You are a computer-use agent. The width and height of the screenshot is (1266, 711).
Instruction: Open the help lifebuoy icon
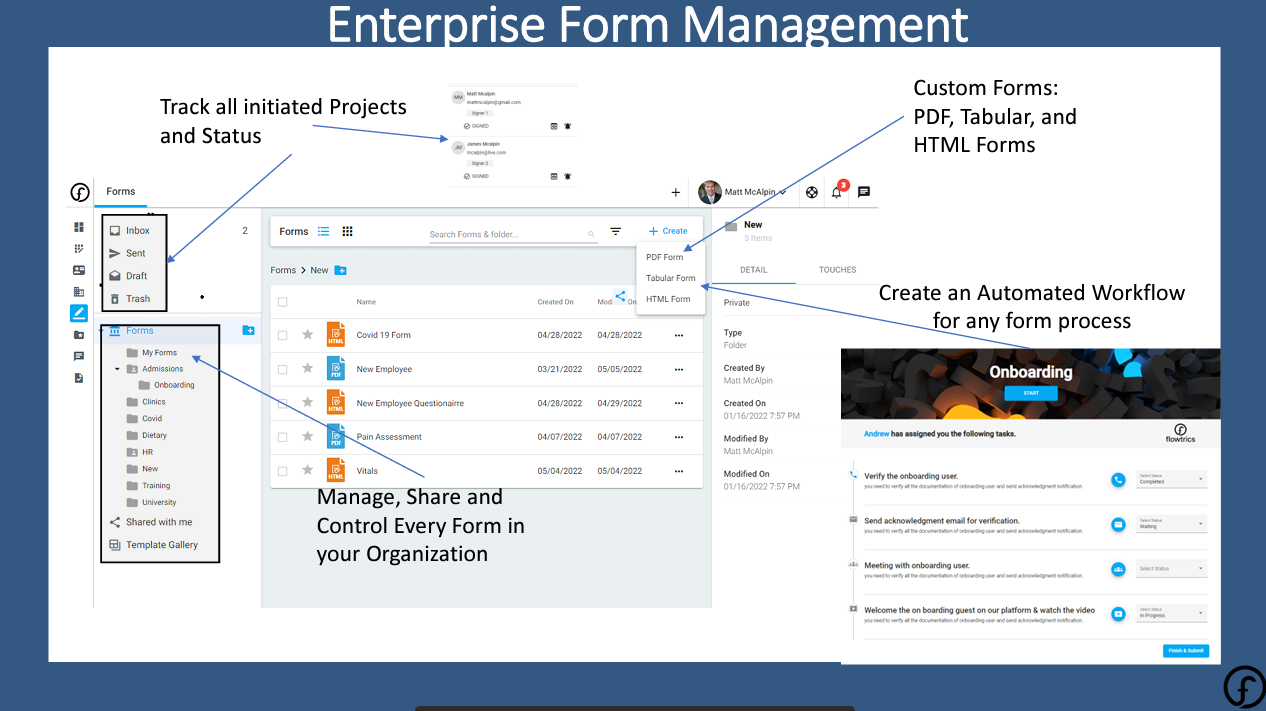tap(812, 192)
